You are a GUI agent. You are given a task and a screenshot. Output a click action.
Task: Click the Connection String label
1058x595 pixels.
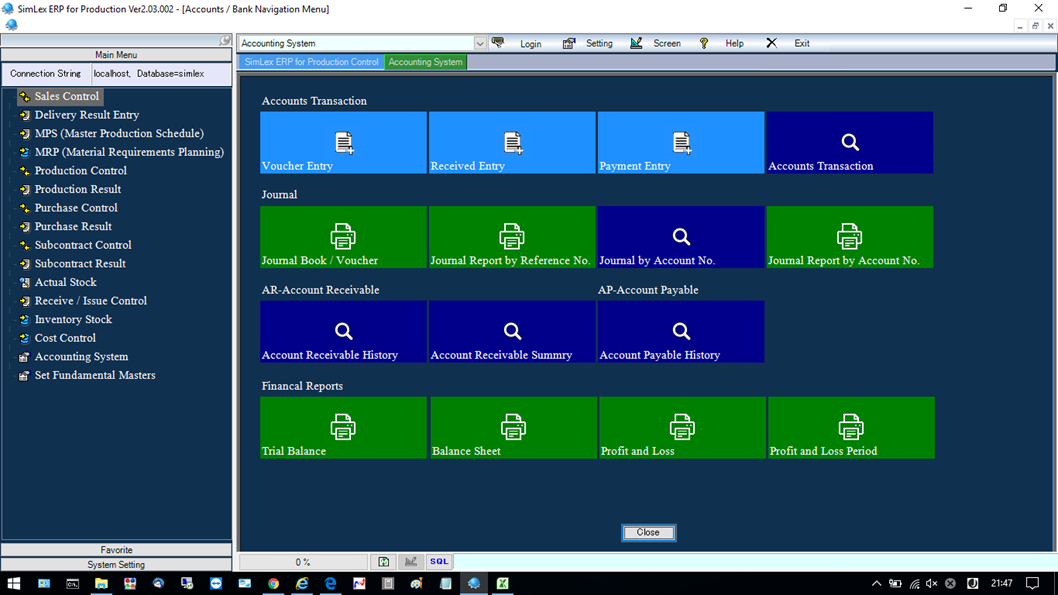tap(45, 74)
